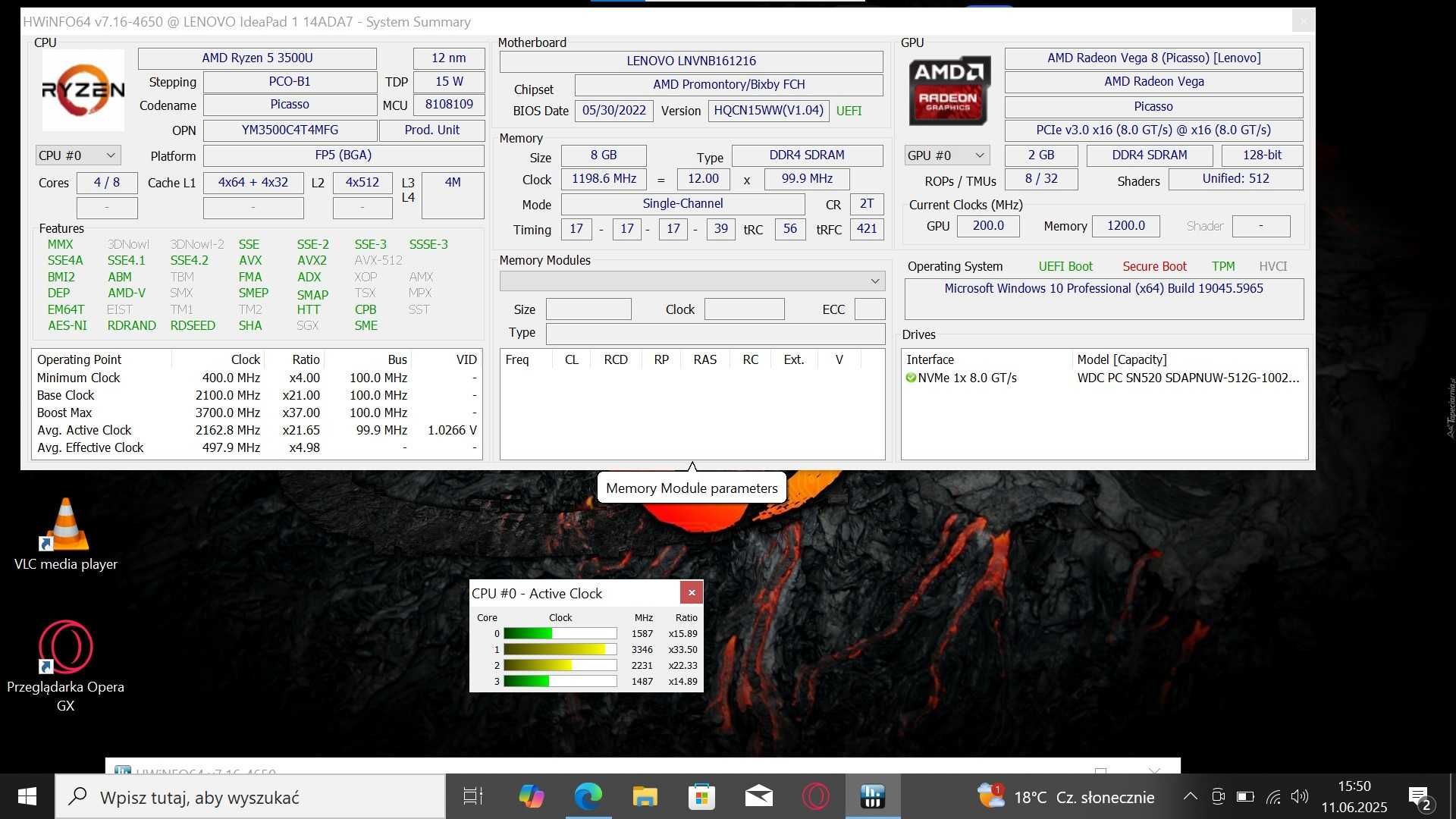Screen dimensions: 1456x819
Task: Open Microsoft Edge from the taskbar
Action: (x=588, y=797)
